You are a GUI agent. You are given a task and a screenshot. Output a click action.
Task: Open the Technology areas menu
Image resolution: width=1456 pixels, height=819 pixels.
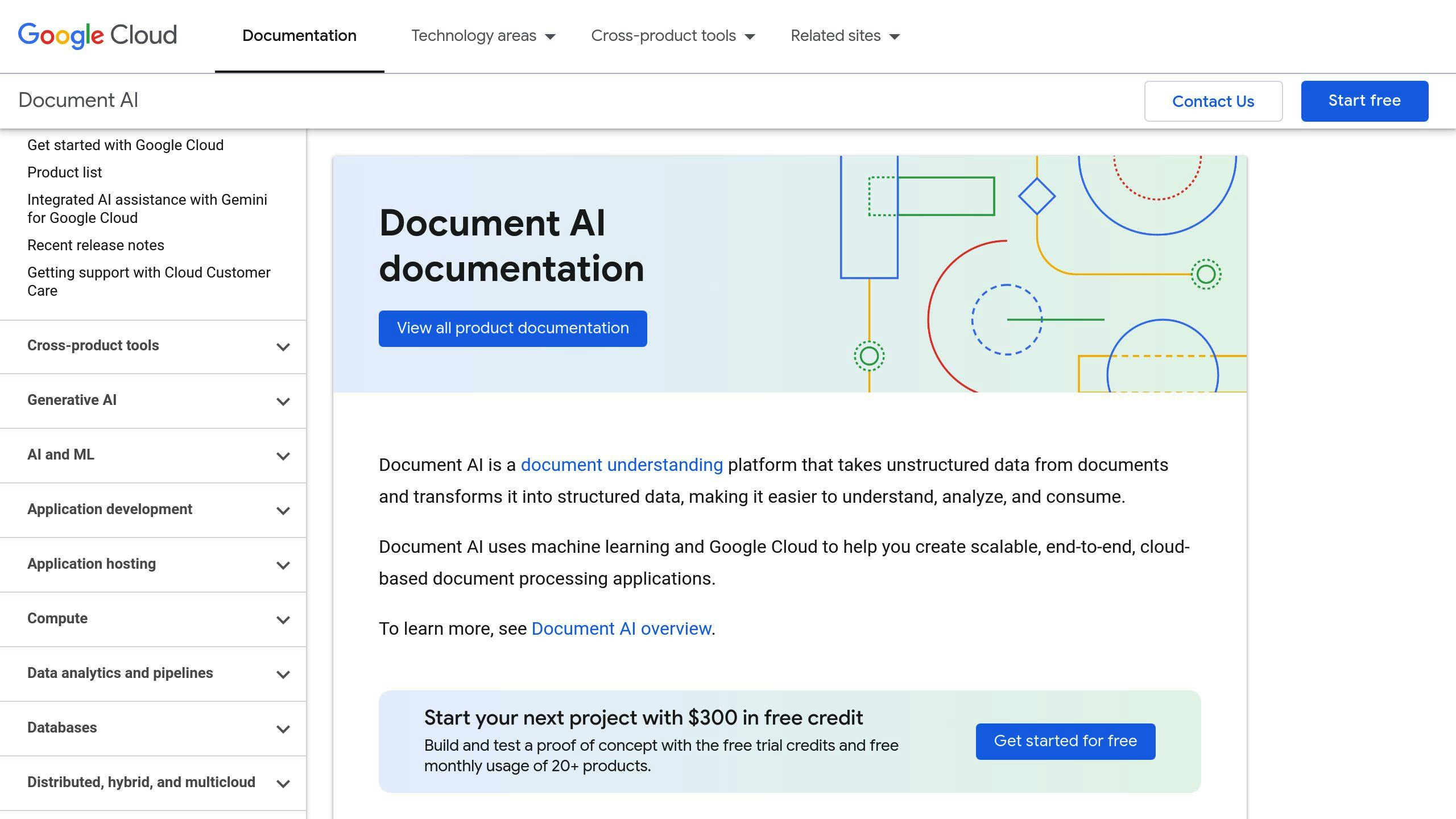click(x=483, y=36)
